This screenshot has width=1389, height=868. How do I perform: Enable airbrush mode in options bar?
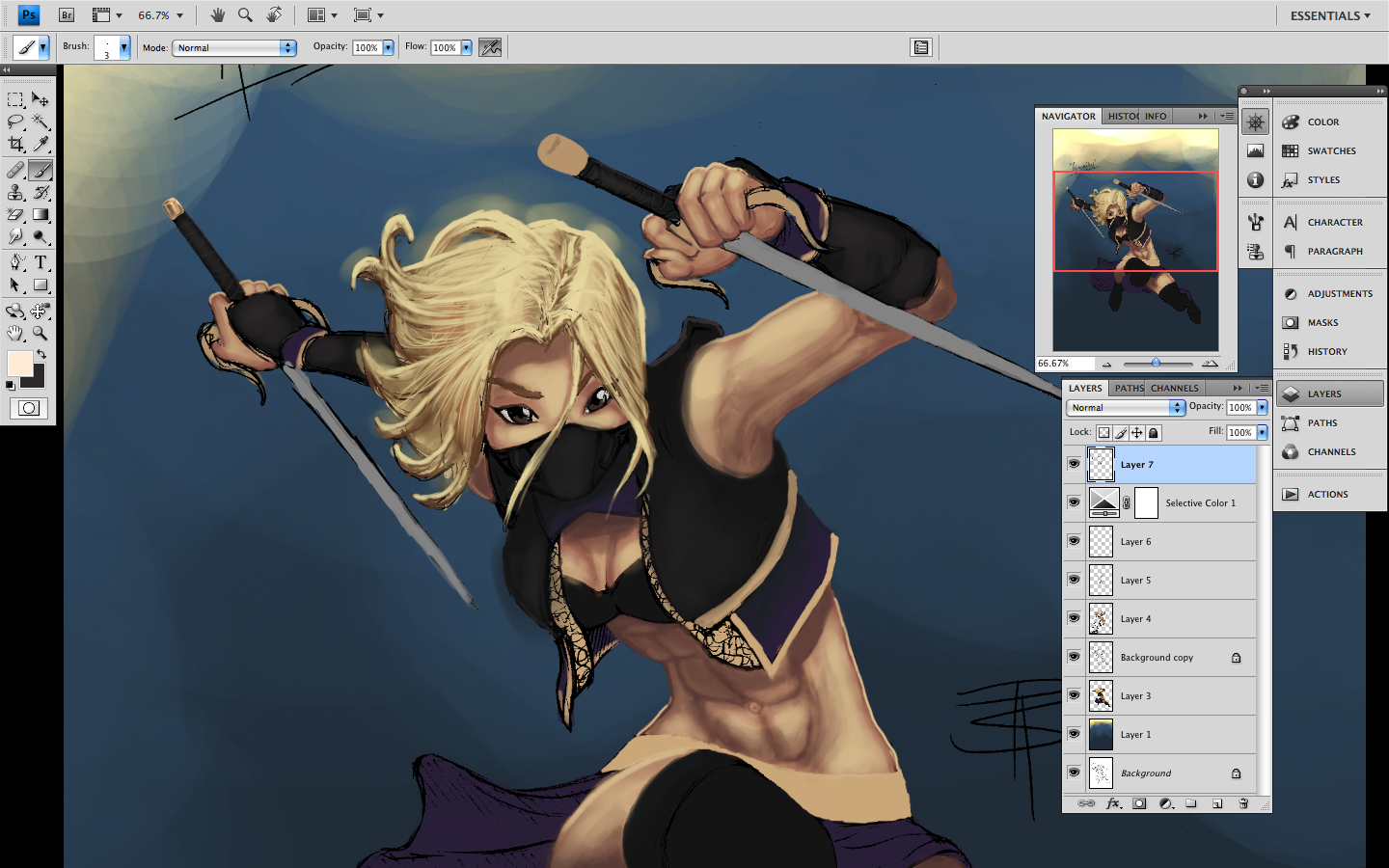coord(490,47)
